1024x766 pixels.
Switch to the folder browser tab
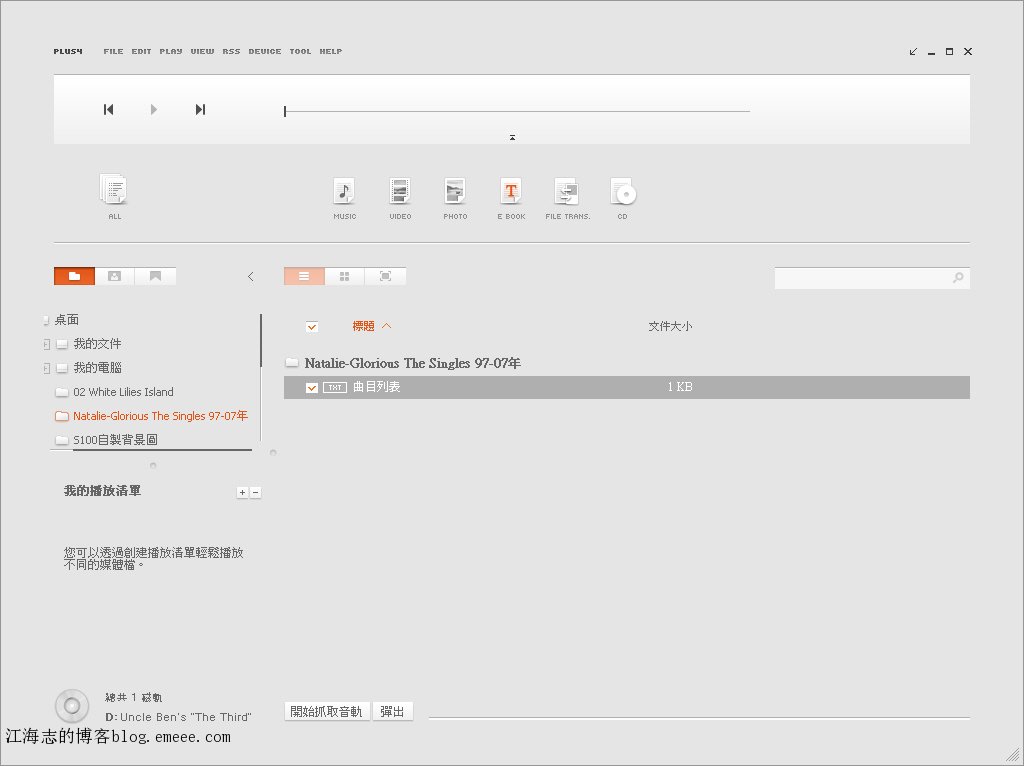click(x=74, y=276)
